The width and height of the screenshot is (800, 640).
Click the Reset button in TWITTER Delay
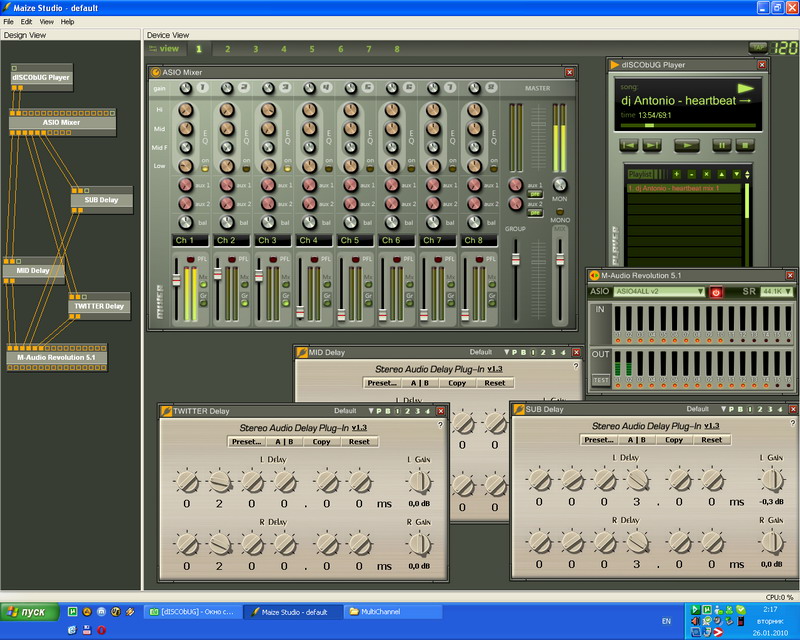359,441
